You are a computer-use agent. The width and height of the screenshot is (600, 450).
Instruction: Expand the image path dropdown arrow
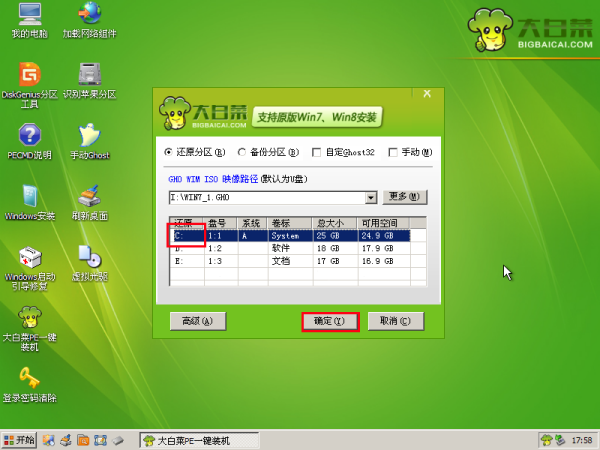point(370,198)
